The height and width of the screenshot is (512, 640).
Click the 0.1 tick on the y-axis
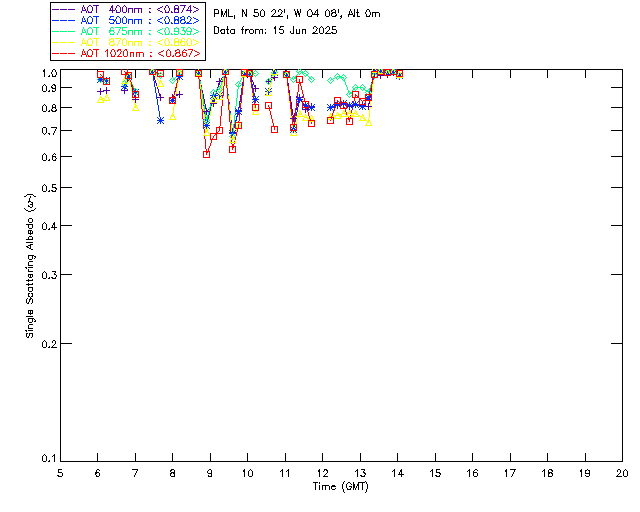[x=45, y=459]
